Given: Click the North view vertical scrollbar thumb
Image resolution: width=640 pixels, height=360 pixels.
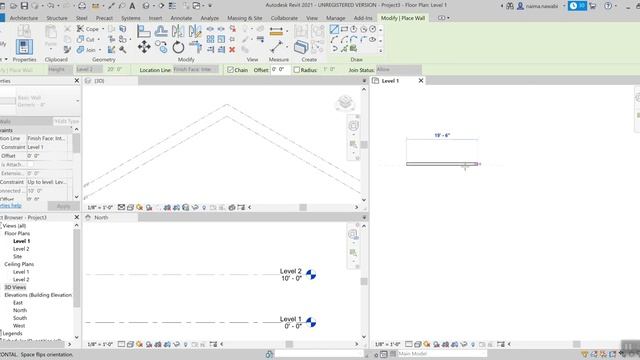Looking at the screenshot, I should coord(364,281).
